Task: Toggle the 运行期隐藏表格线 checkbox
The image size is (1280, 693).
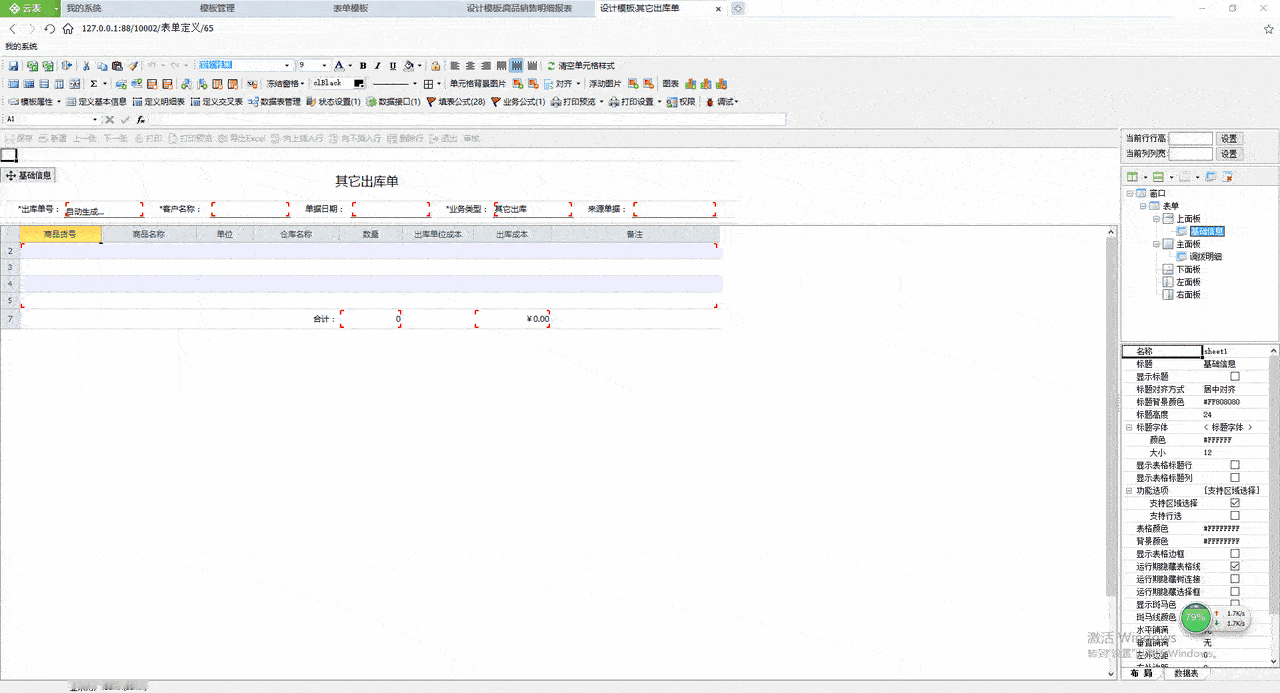Action: coord(1235,566)
